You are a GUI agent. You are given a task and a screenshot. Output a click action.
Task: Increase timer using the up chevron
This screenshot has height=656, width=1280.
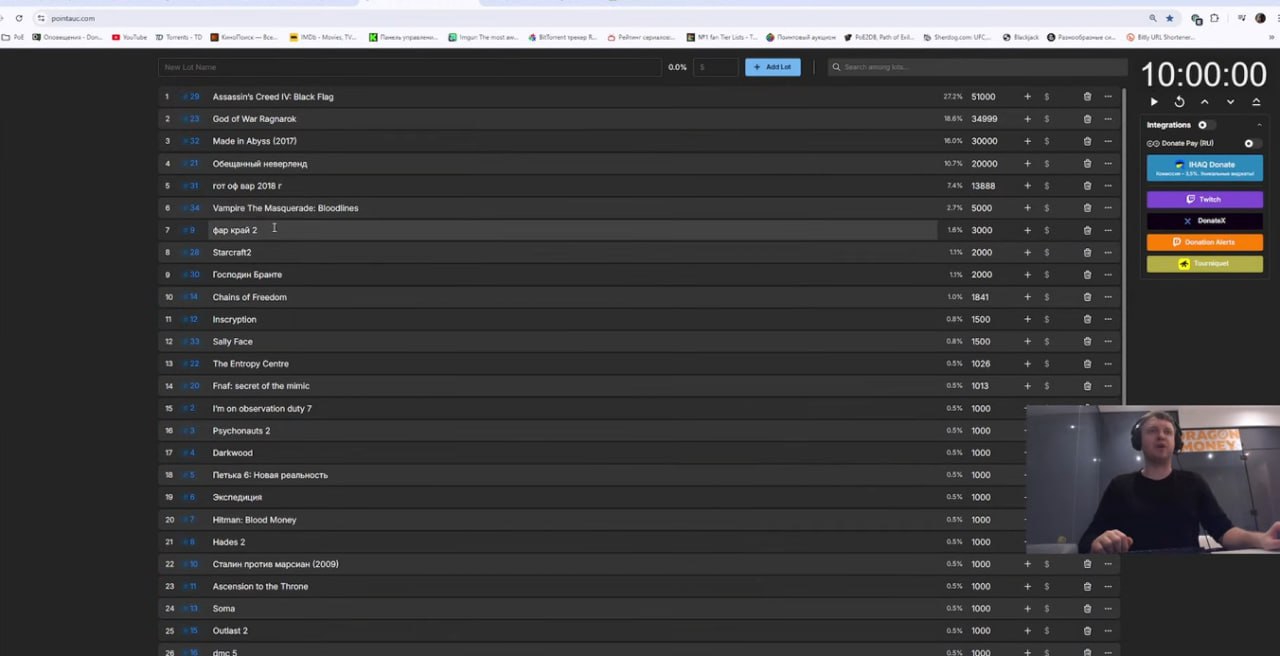1204,102
